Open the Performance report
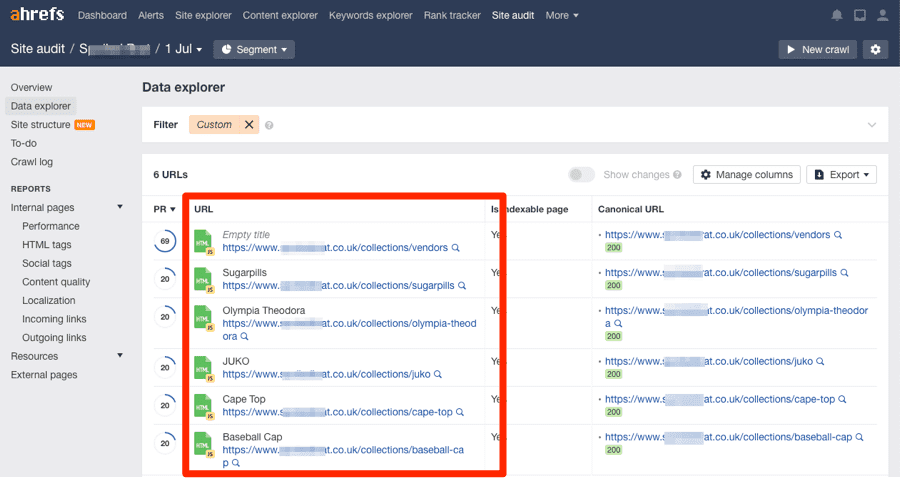This screenshot has height=478, width=900. click(x=51, y=226)
